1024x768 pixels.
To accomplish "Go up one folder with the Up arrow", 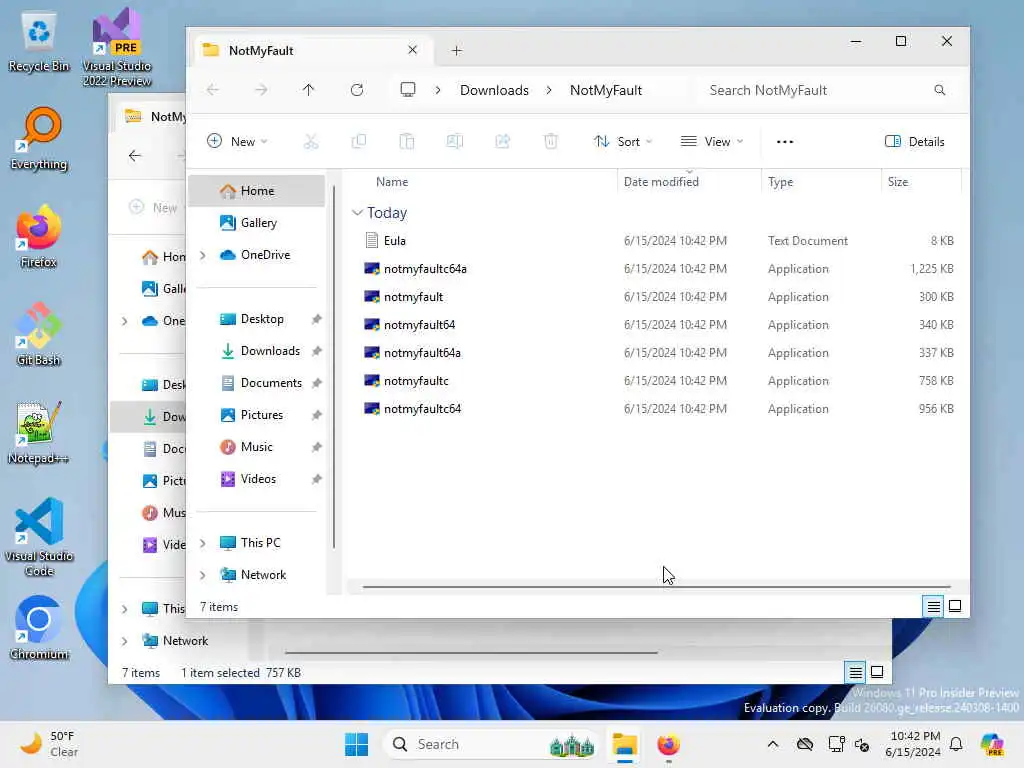I will (x=308, y=90).
